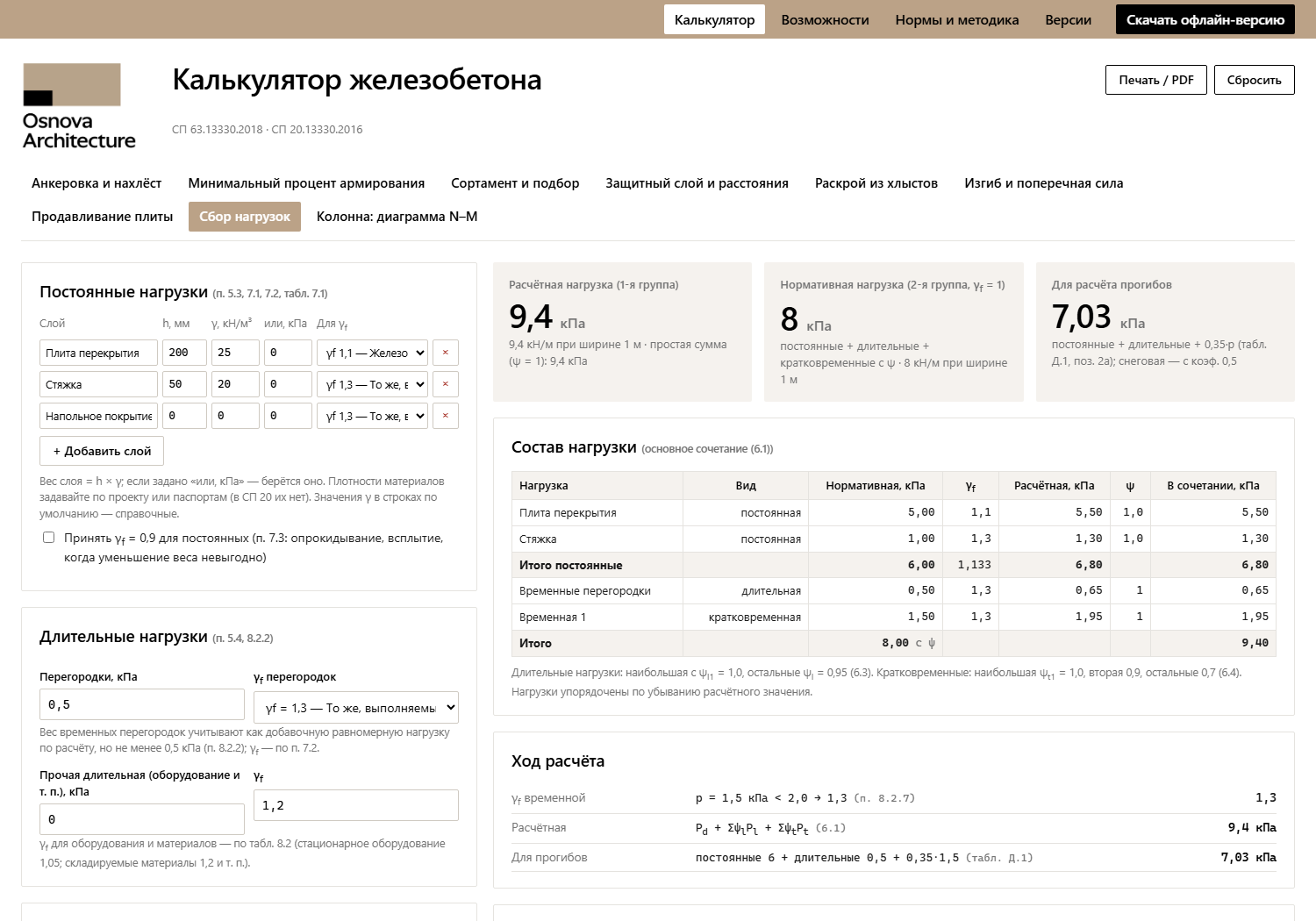This screenshot has width=1316, height=921.
Task: Open γf dropdown for Плита перекрытия
Action: 372,353
